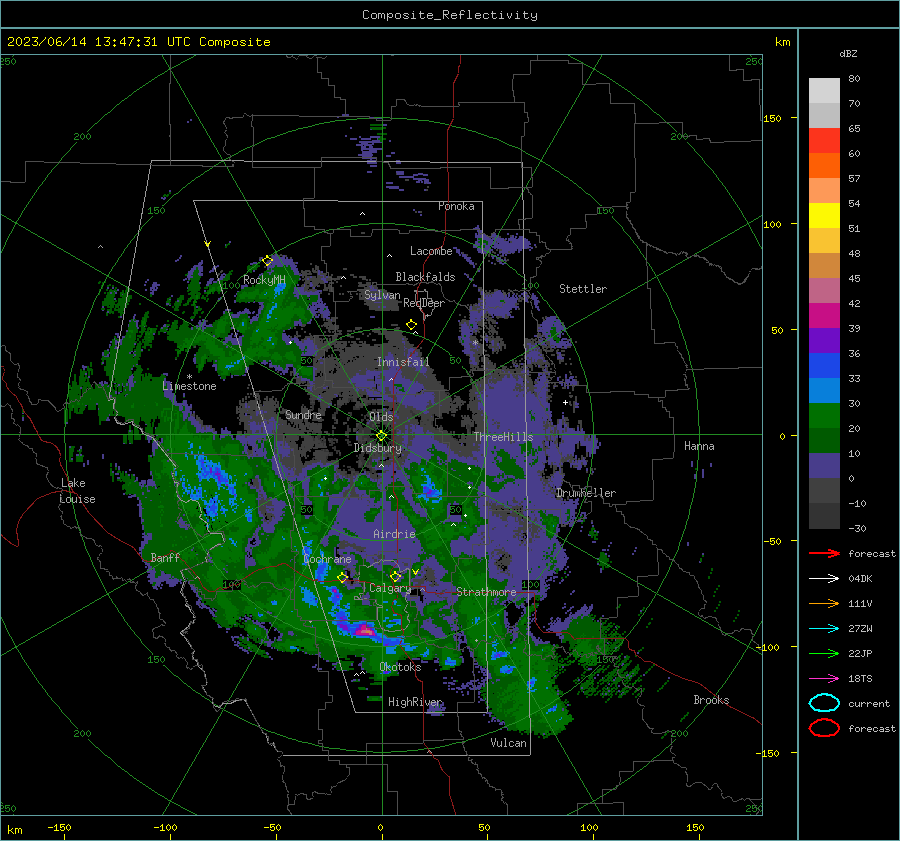Click the ThreeHills label

(x=503, y=437)
